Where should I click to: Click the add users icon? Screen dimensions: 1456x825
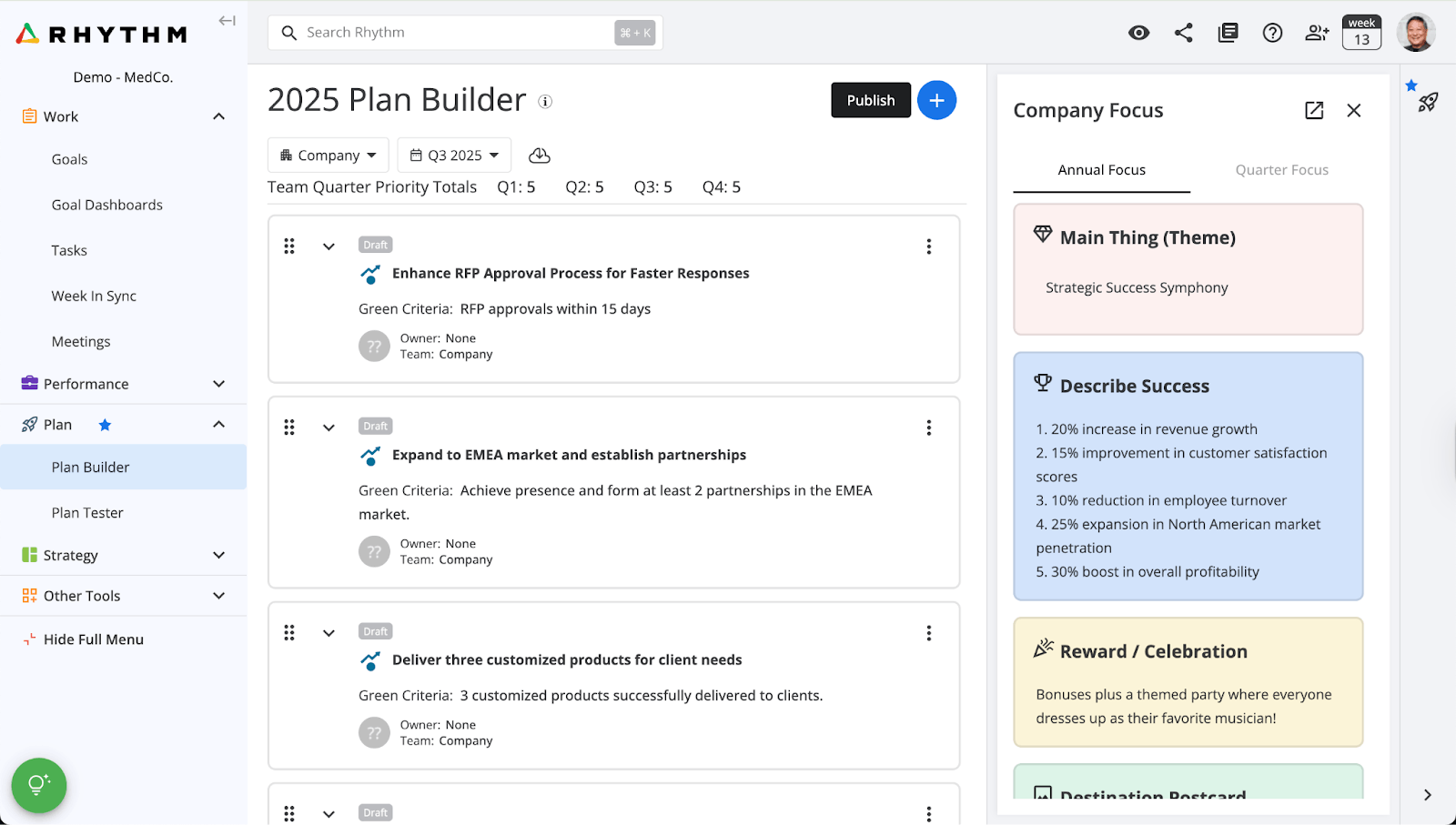tap(1317, 33)
